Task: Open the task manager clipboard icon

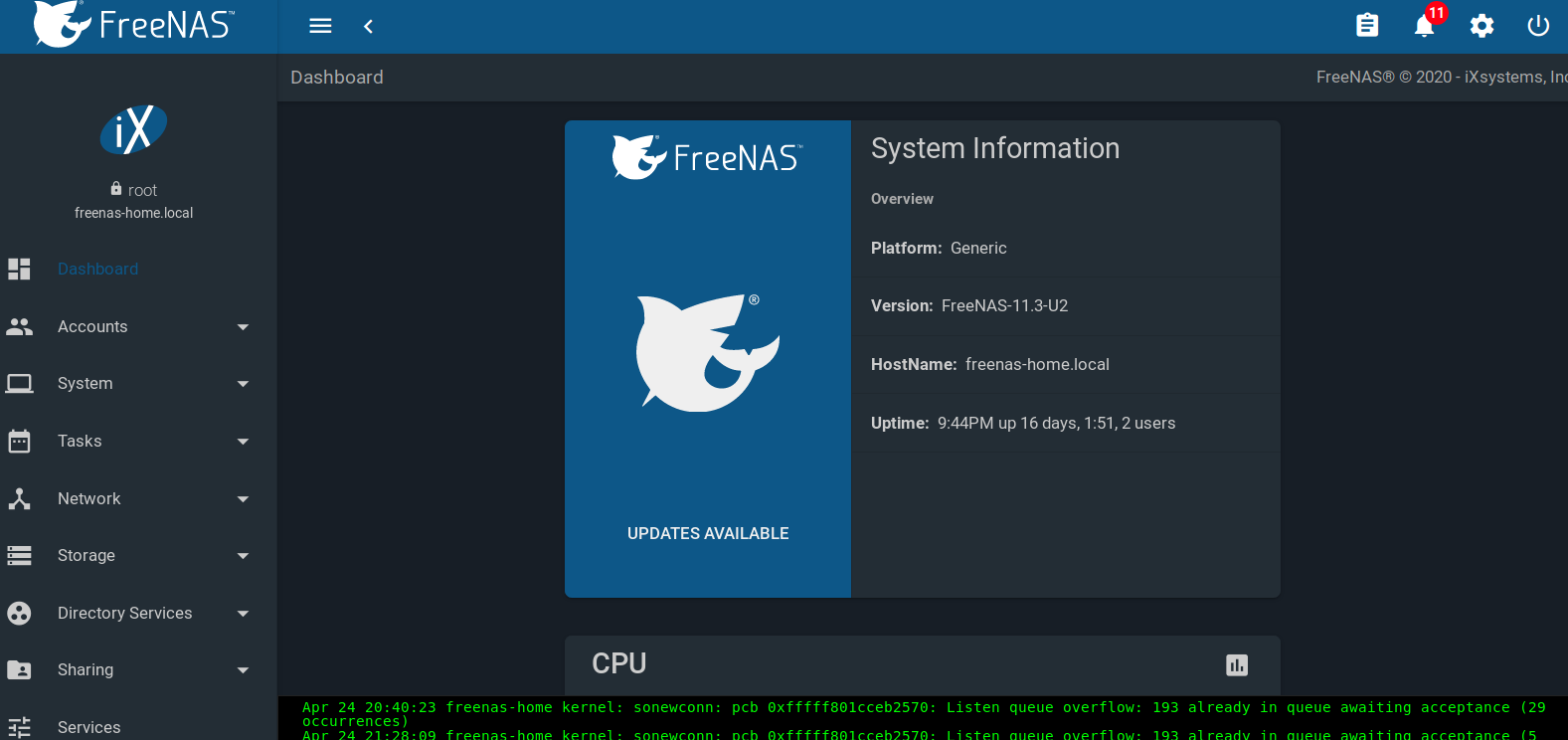Action: tap(1367, 26)
